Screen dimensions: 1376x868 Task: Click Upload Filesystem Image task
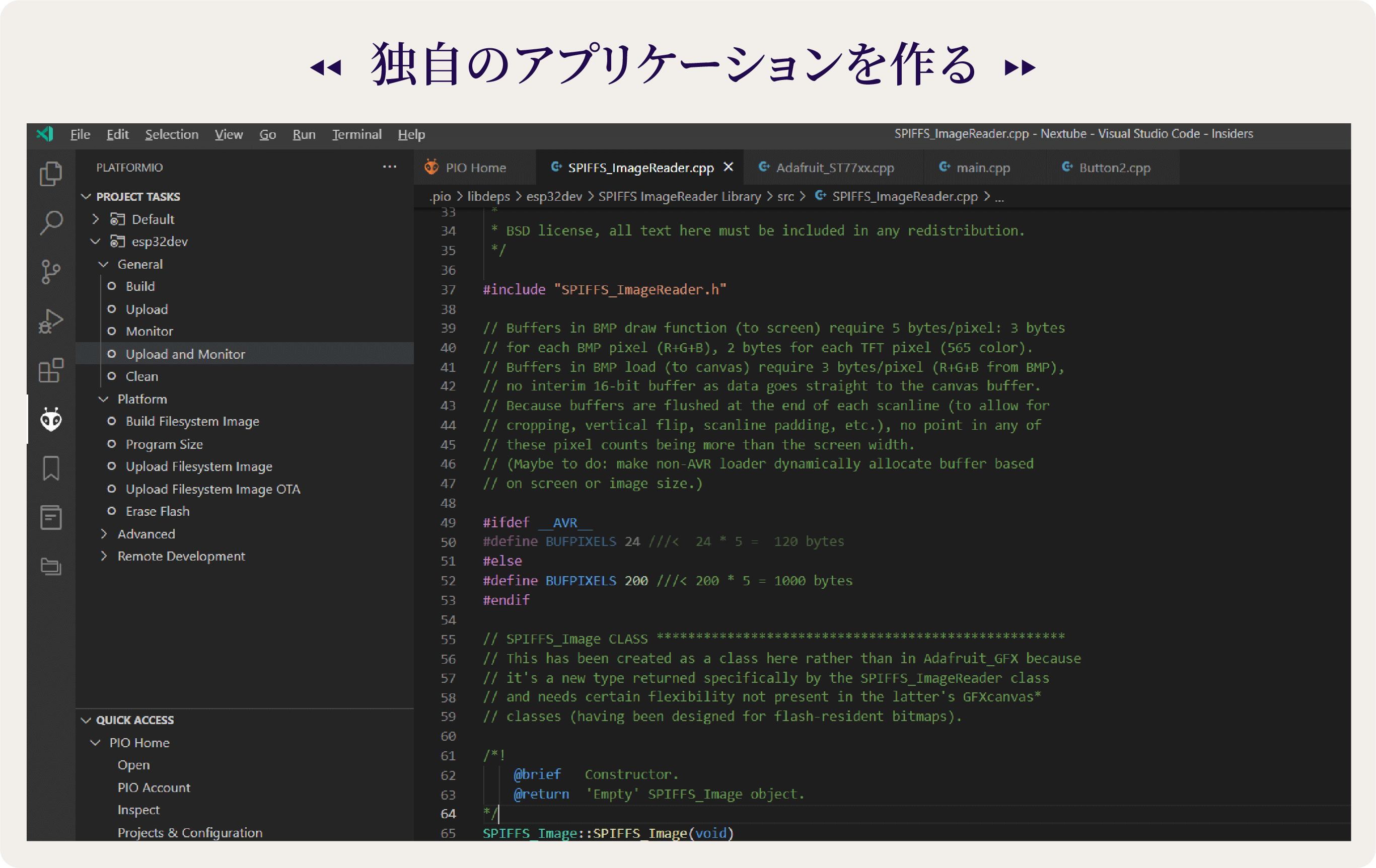(x=199, y=466)
